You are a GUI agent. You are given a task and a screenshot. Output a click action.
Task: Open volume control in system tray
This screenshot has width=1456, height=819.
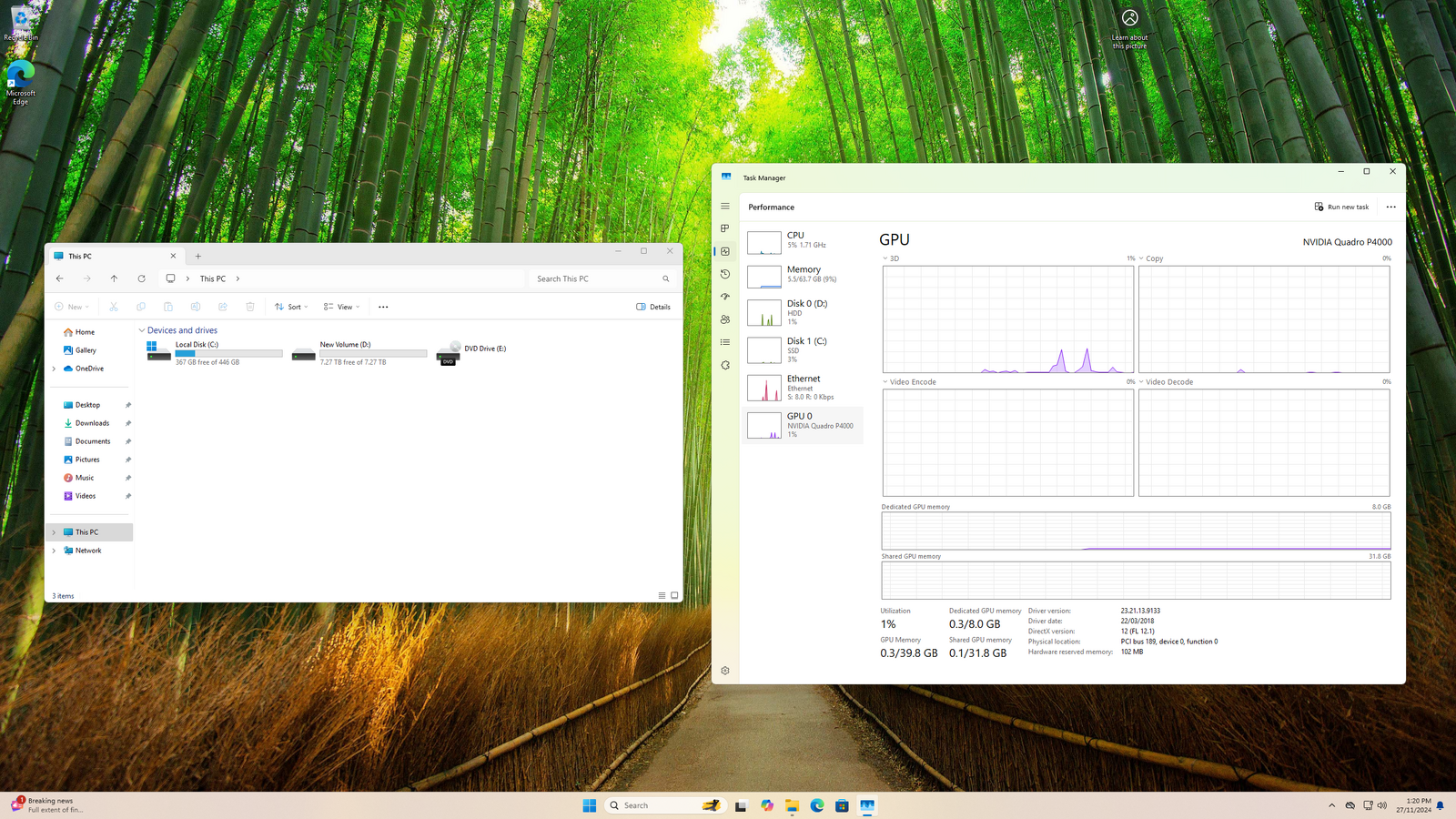[1382, 805]
